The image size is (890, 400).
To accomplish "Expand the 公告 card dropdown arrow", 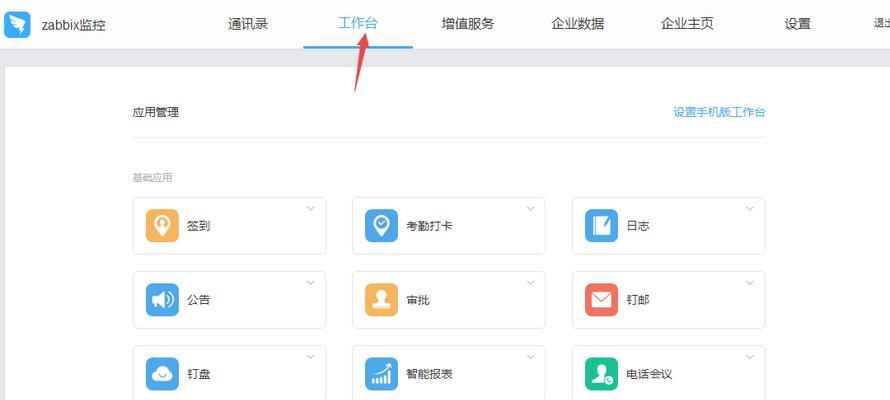I will [310, 283].
